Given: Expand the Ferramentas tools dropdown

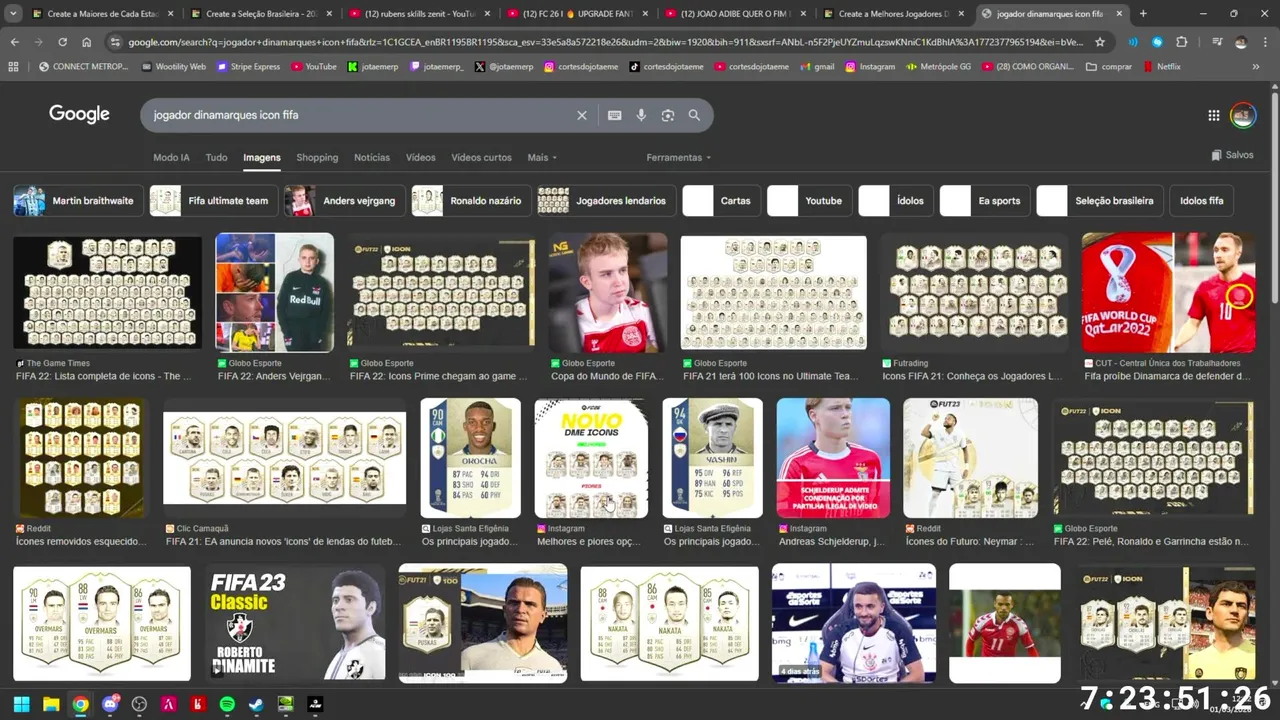Looking at the screenshot, I should (679, 157).
